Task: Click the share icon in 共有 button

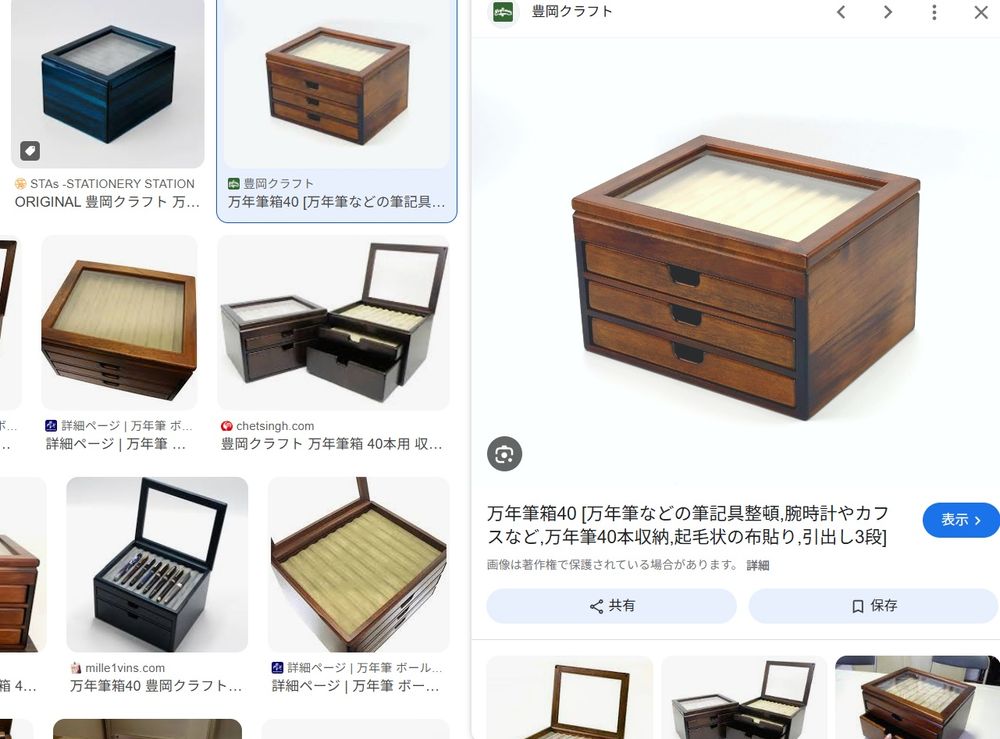Action: 596,606
